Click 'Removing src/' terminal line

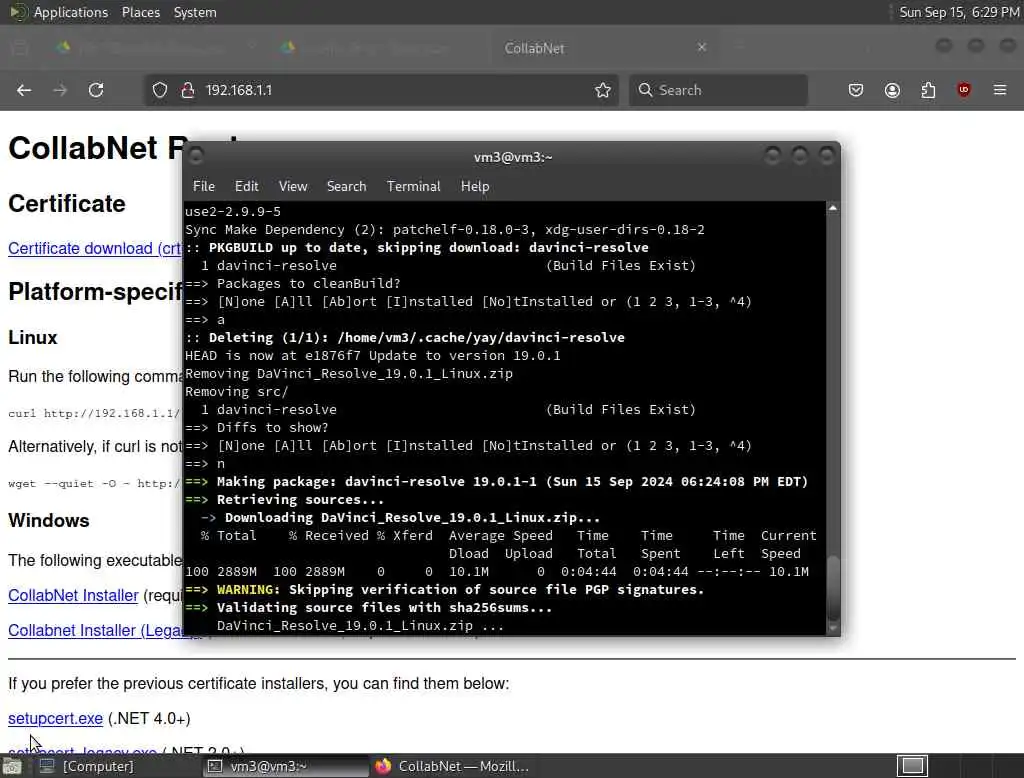(236, 392)
